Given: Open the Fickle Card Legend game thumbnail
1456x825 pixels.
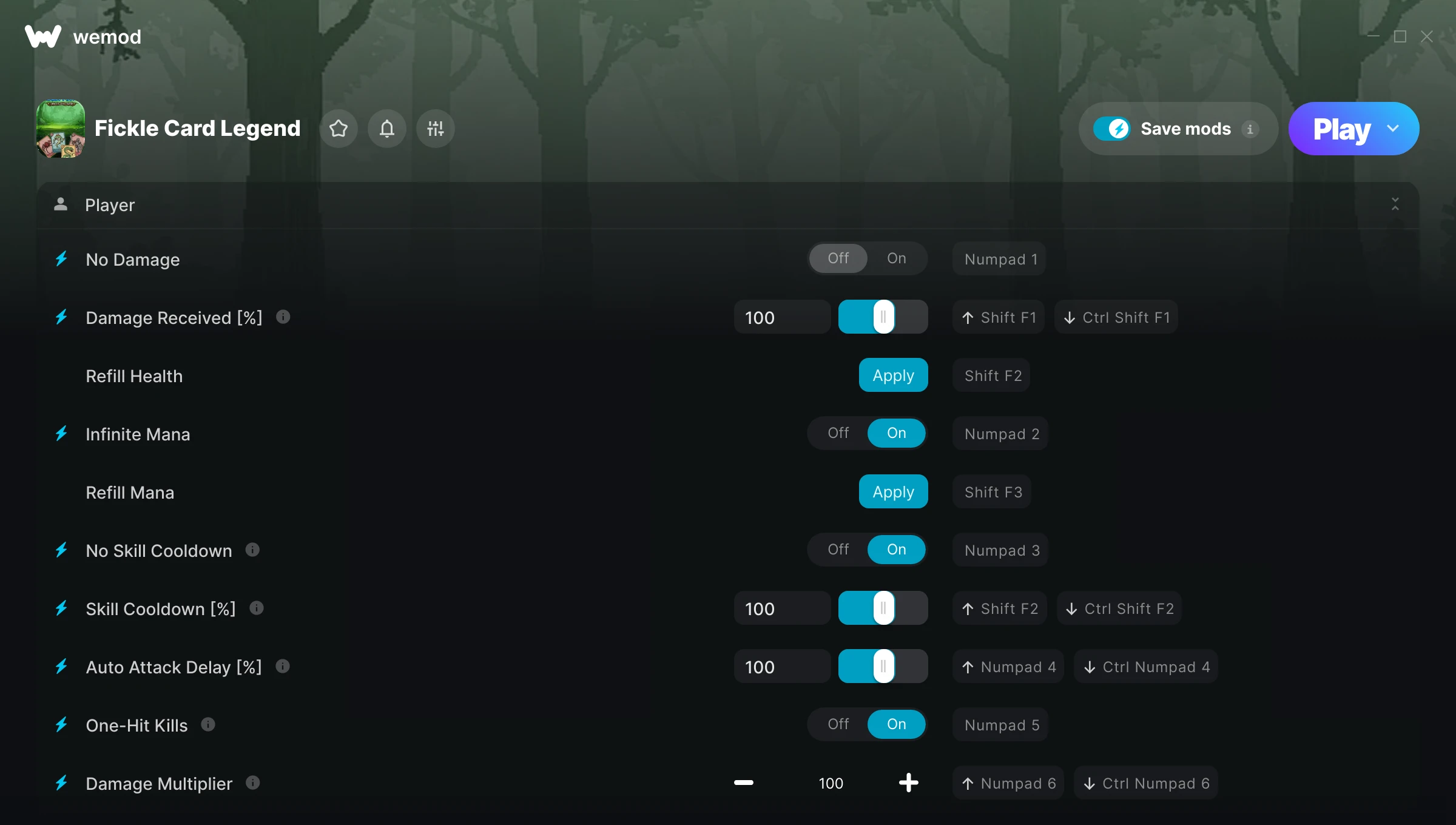Looking at the screenshot, I should pyautogui.click(x=61, y=129).
